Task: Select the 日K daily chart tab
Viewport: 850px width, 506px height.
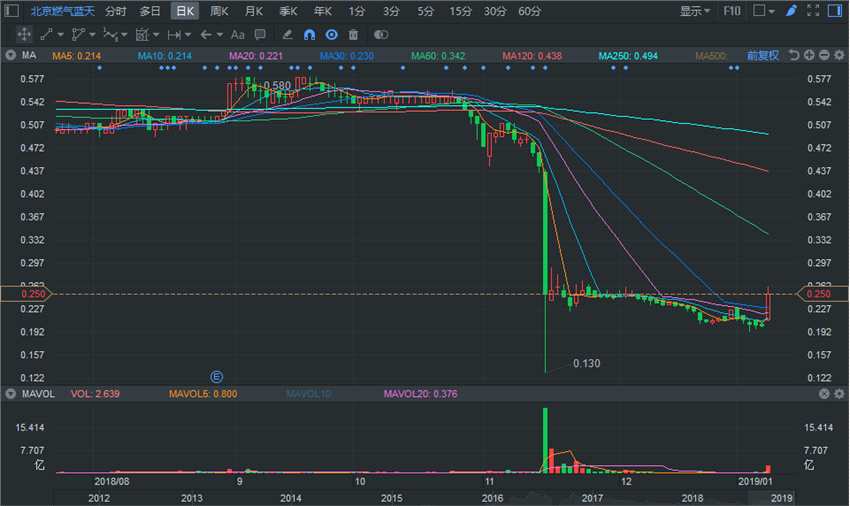Action: click(185, 11)
